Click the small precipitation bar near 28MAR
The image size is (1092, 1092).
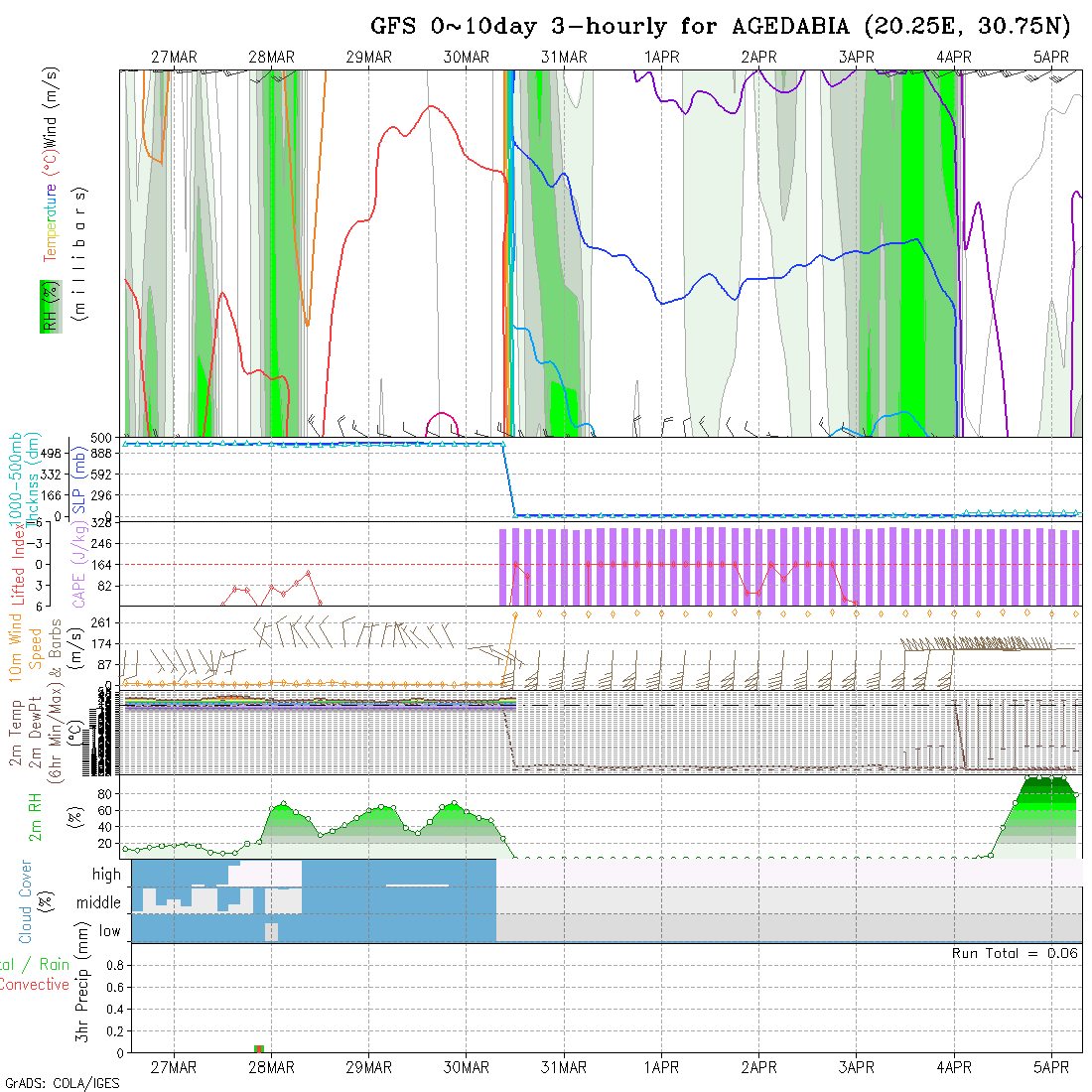259,1048
